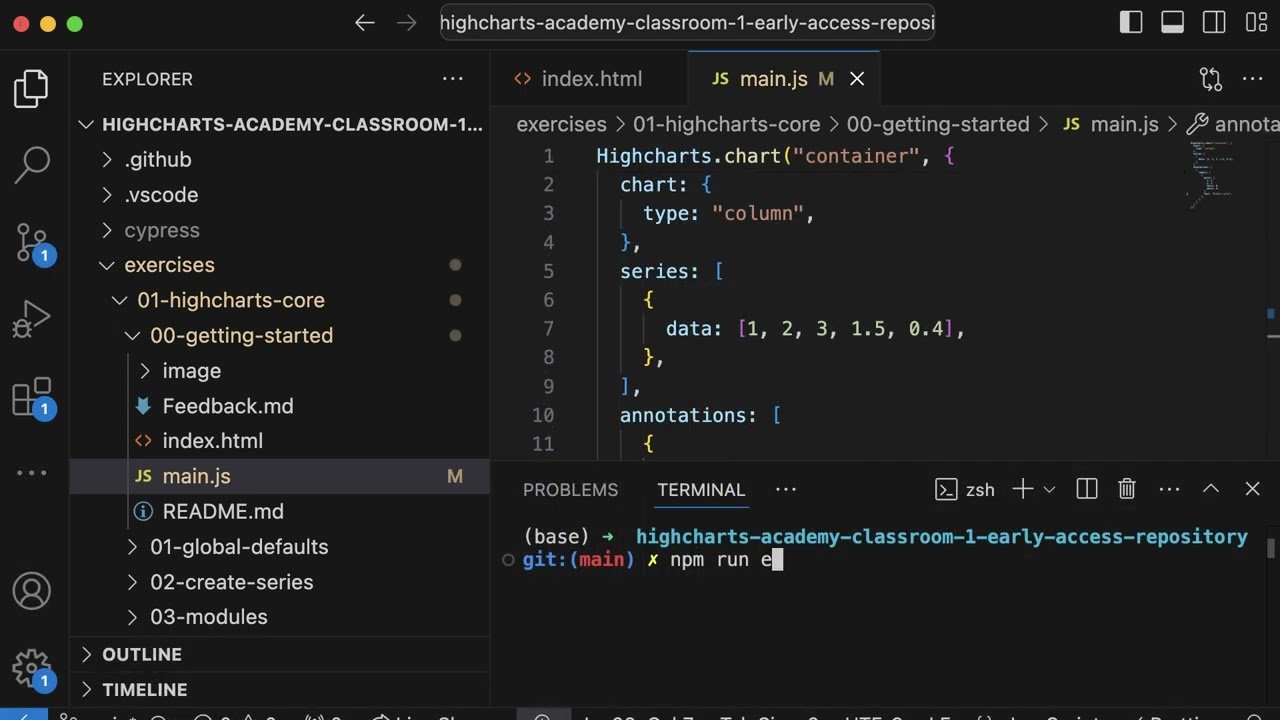Open the Explorer view in activity bar
This screenshot has width=1280, height=720.
click(32, 89)
